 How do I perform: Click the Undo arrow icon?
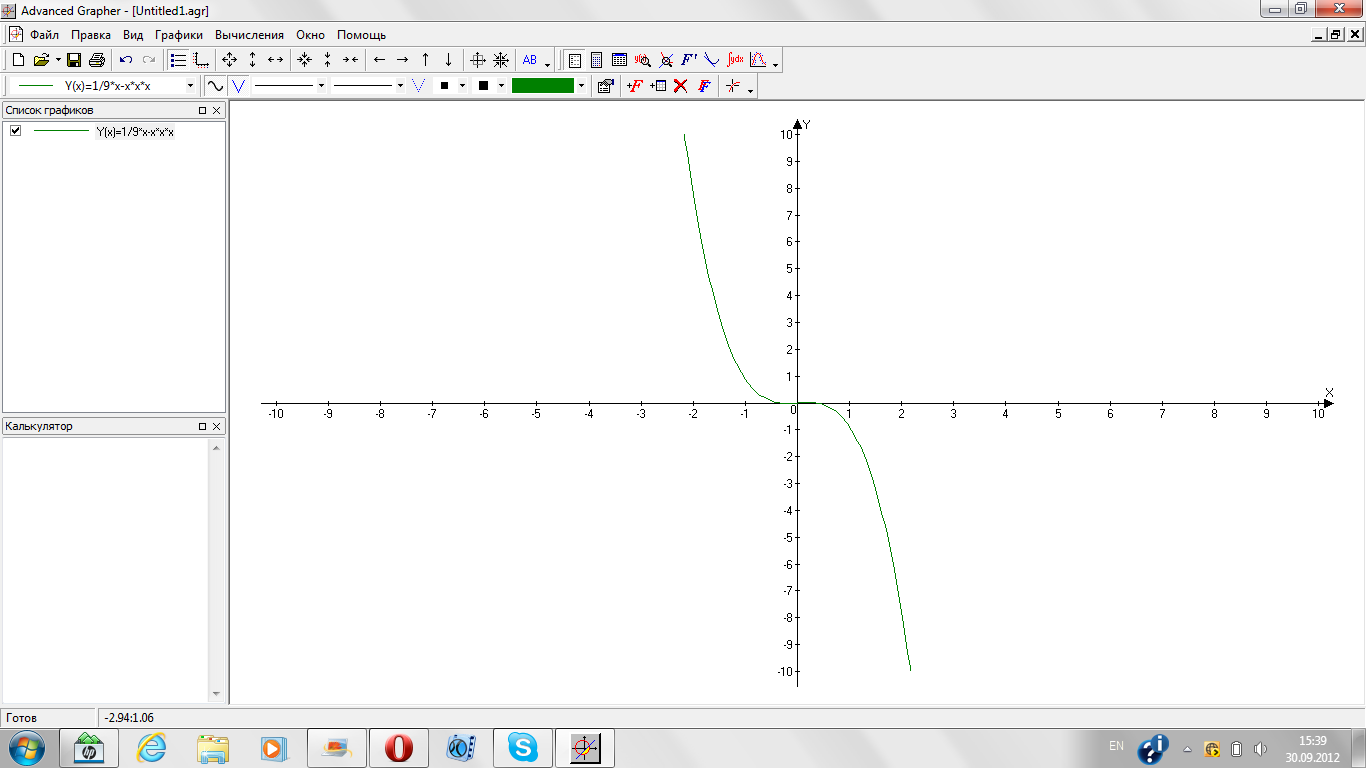(x=126, y=60)
